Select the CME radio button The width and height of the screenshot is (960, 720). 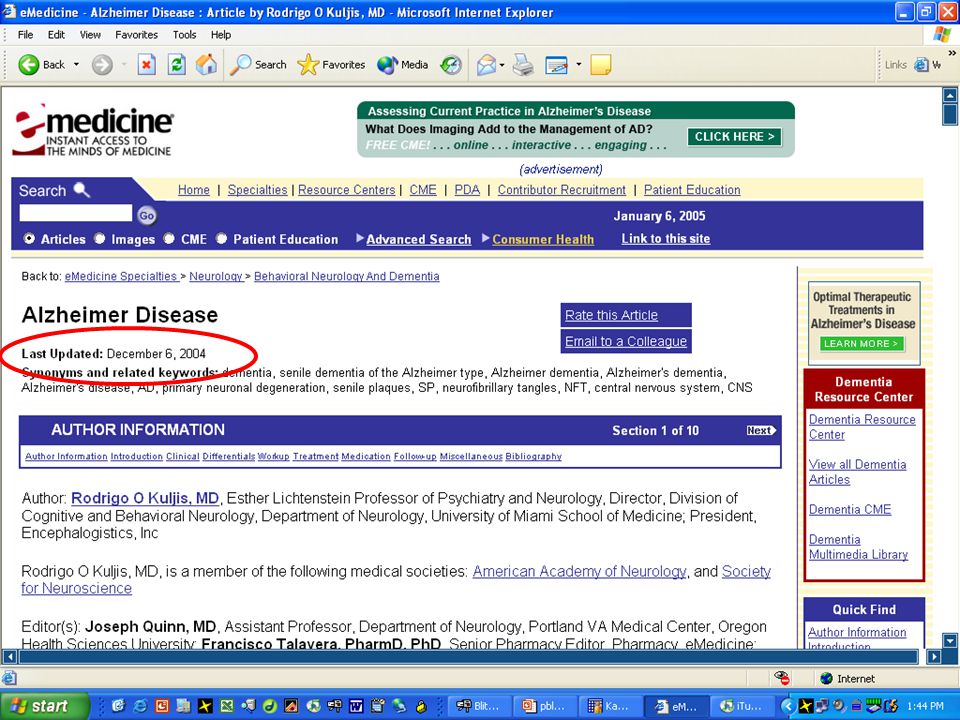(170, 239)
